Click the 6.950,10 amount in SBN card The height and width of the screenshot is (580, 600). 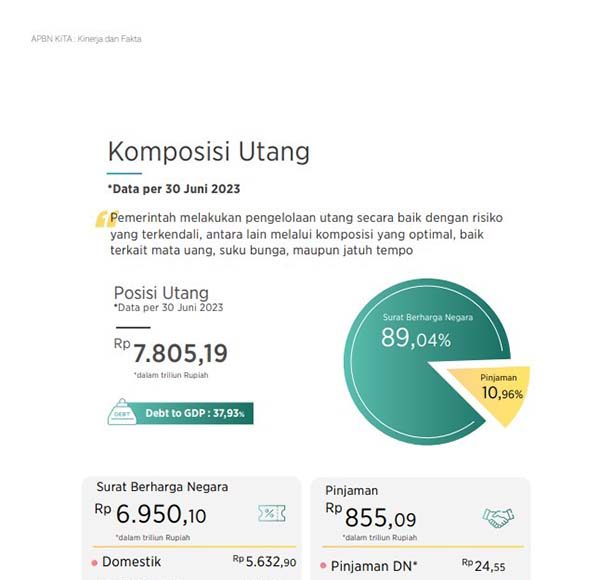coord(161,516)
